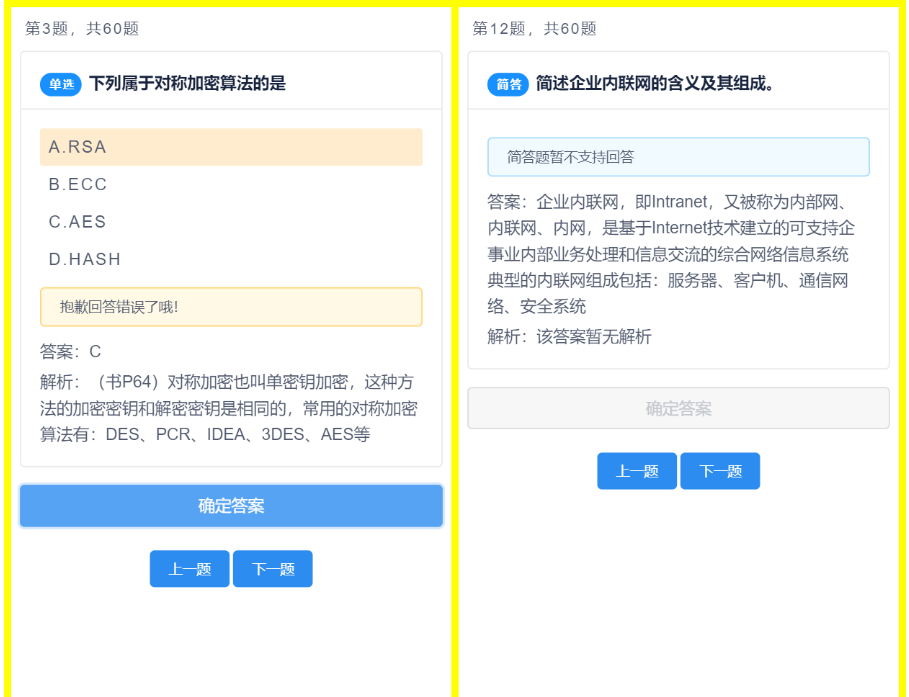Screen dimensions: 909x697
Task: Go to 下一题 on question 12
Action: pyautogui.click(x=720, y=470)
